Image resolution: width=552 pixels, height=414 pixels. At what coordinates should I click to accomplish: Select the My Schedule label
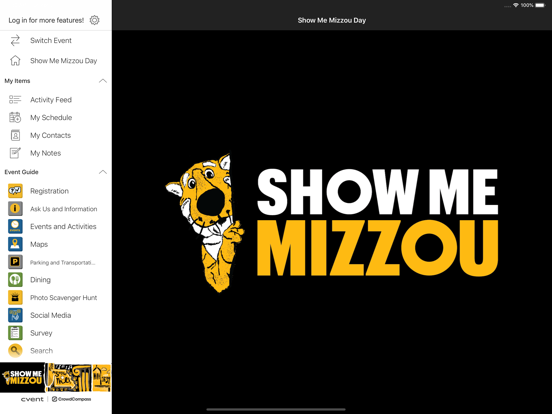pyautogui.click(x=51, y=117)
